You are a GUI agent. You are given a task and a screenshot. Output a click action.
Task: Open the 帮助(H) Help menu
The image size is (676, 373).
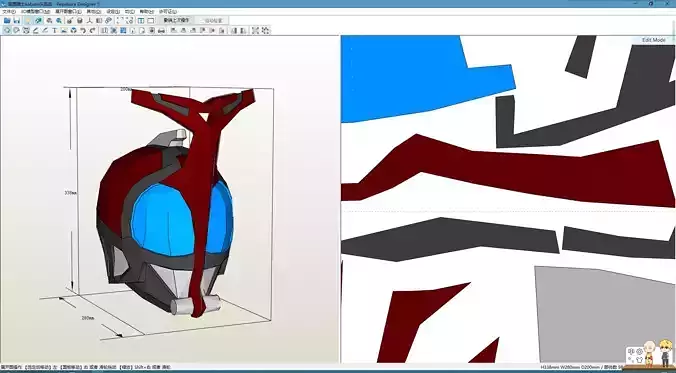[147, 12]
